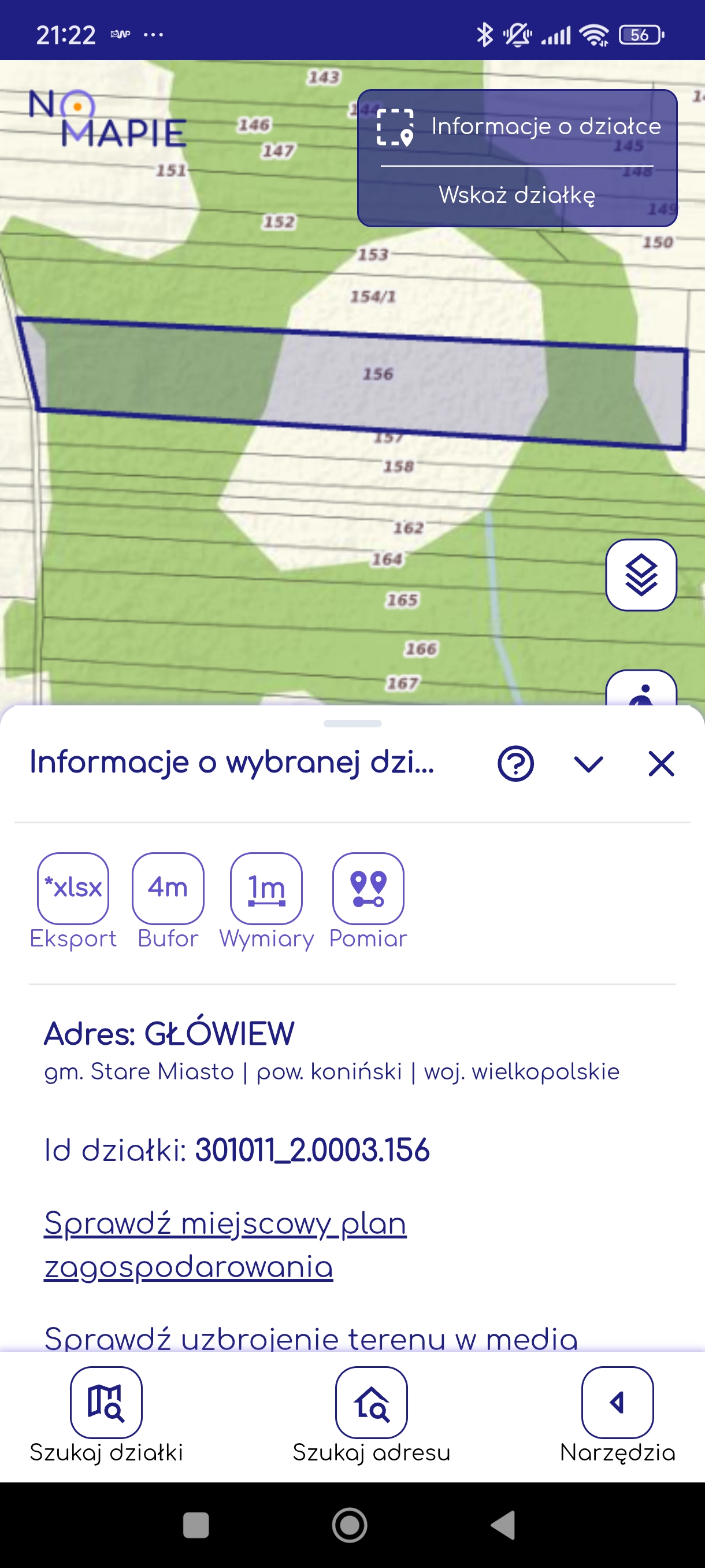Open the map layers button

(x=641, y=575)
